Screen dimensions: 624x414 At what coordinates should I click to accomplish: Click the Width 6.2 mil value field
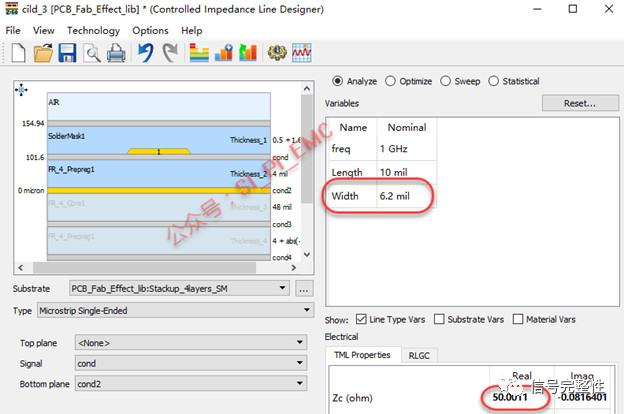[407, 196]
